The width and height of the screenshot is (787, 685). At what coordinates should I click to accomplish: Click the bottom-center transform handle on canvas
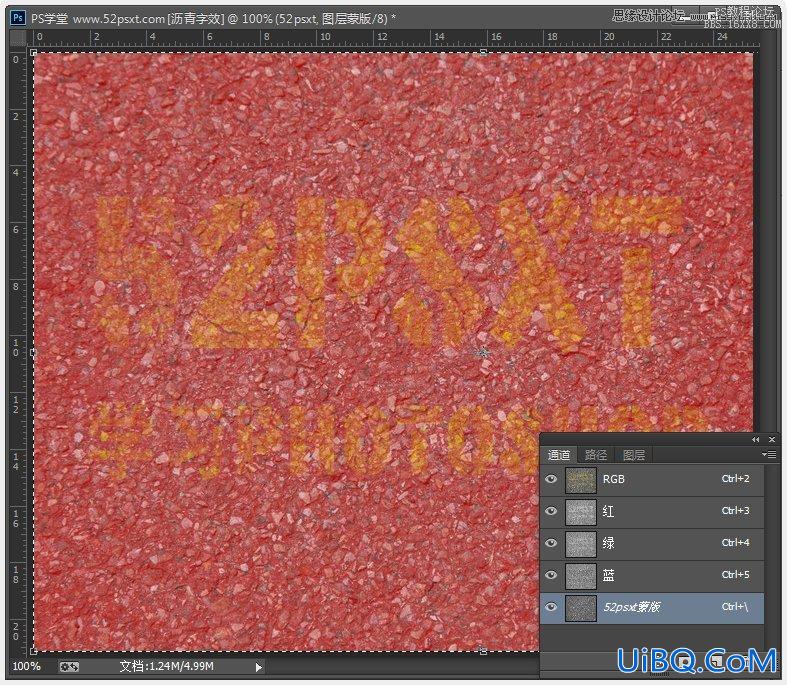(483, 651)
